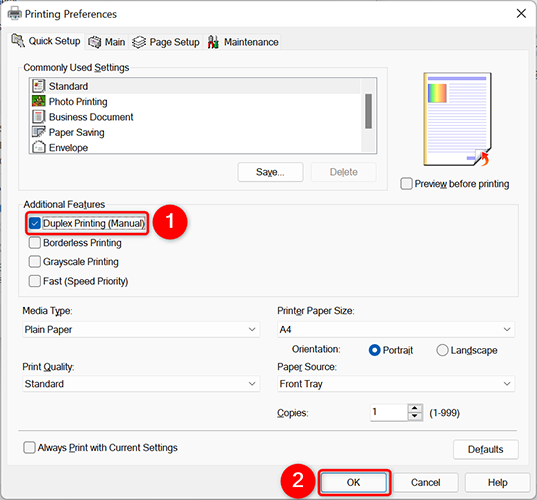This screenshot has width=537, height=500.
Task: Pick the Business Document icon
Action: pos(38,117)
